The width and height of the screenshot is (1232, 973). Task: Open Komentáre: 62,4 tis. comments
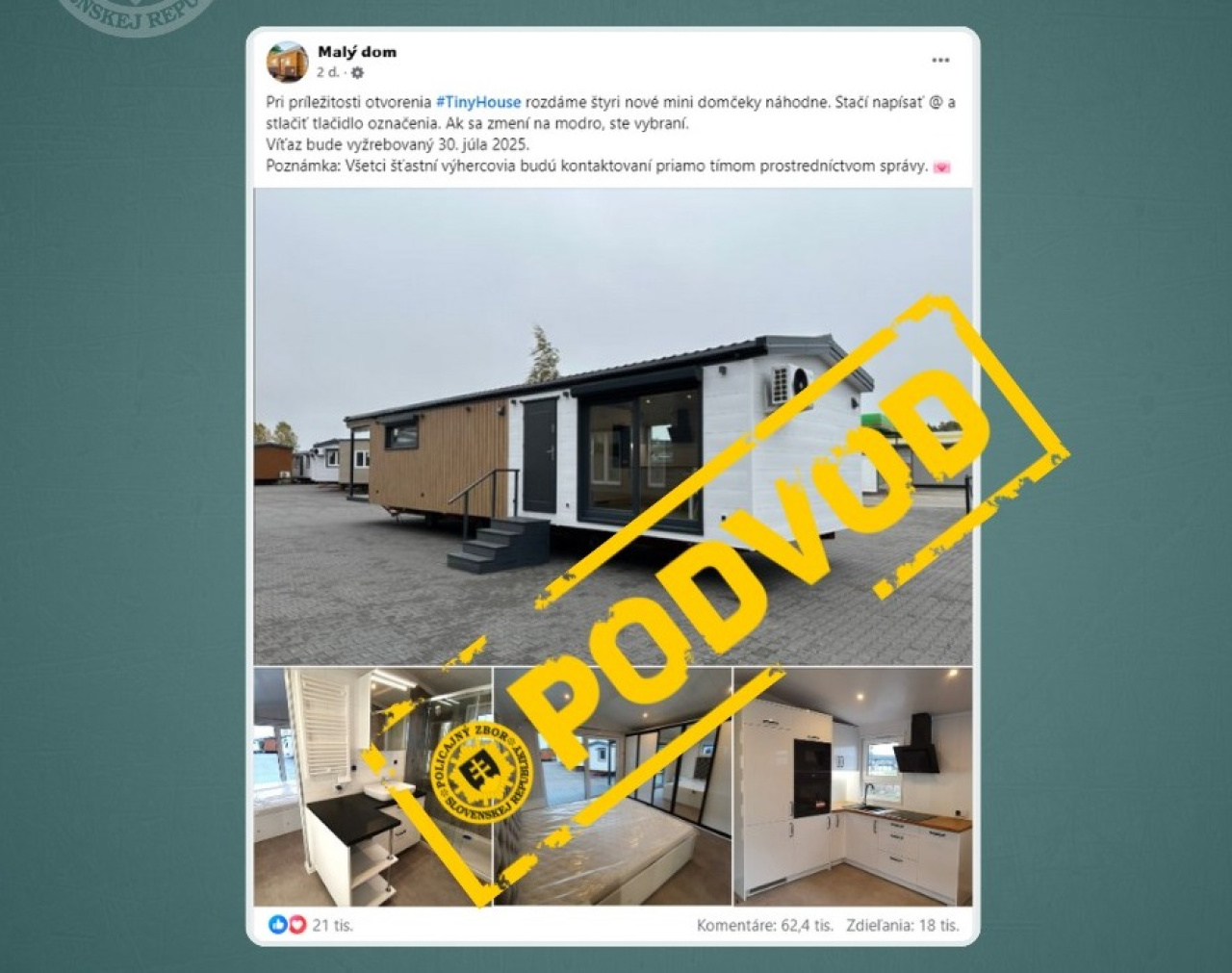click(x=764, y=925)
